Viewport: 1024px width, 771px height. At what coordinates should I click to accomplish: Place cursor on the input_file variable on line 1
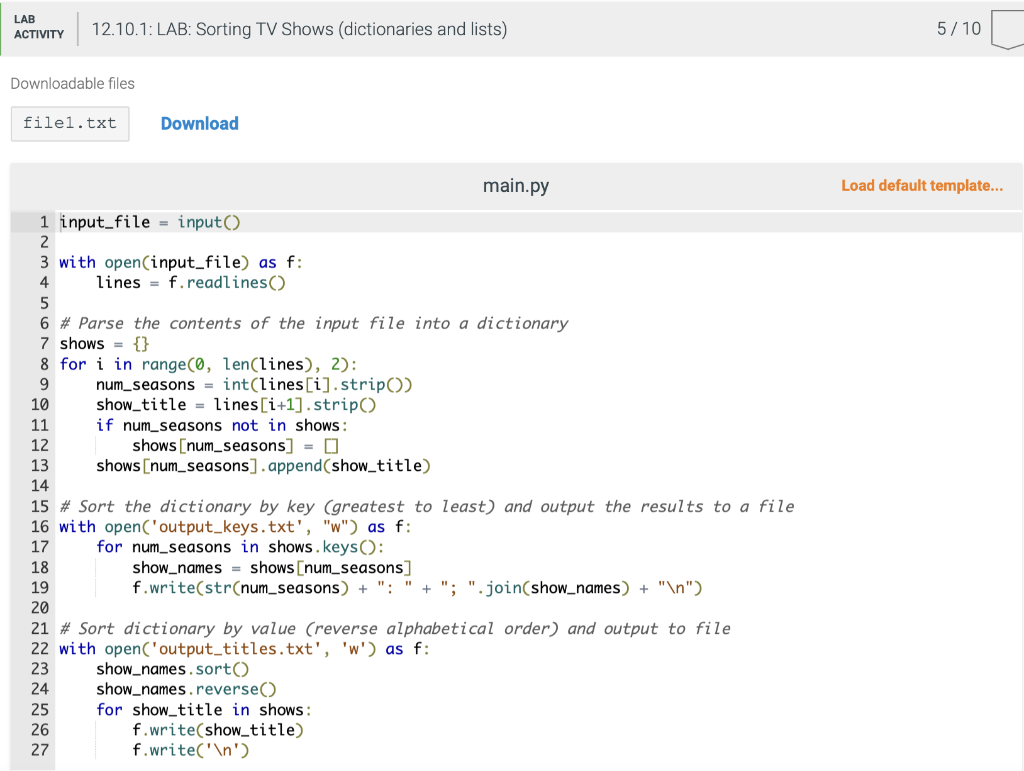pyautogui.click(x=103, y=221)
